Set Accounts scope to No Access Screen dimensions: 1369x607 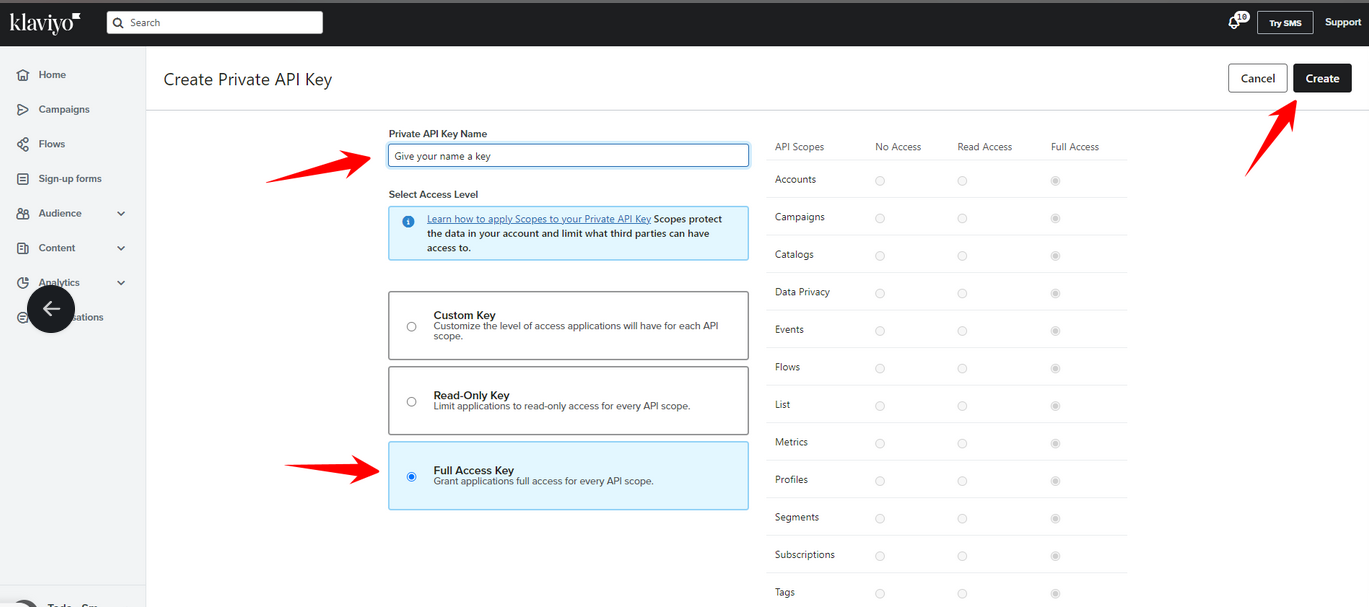coord(880,181)
